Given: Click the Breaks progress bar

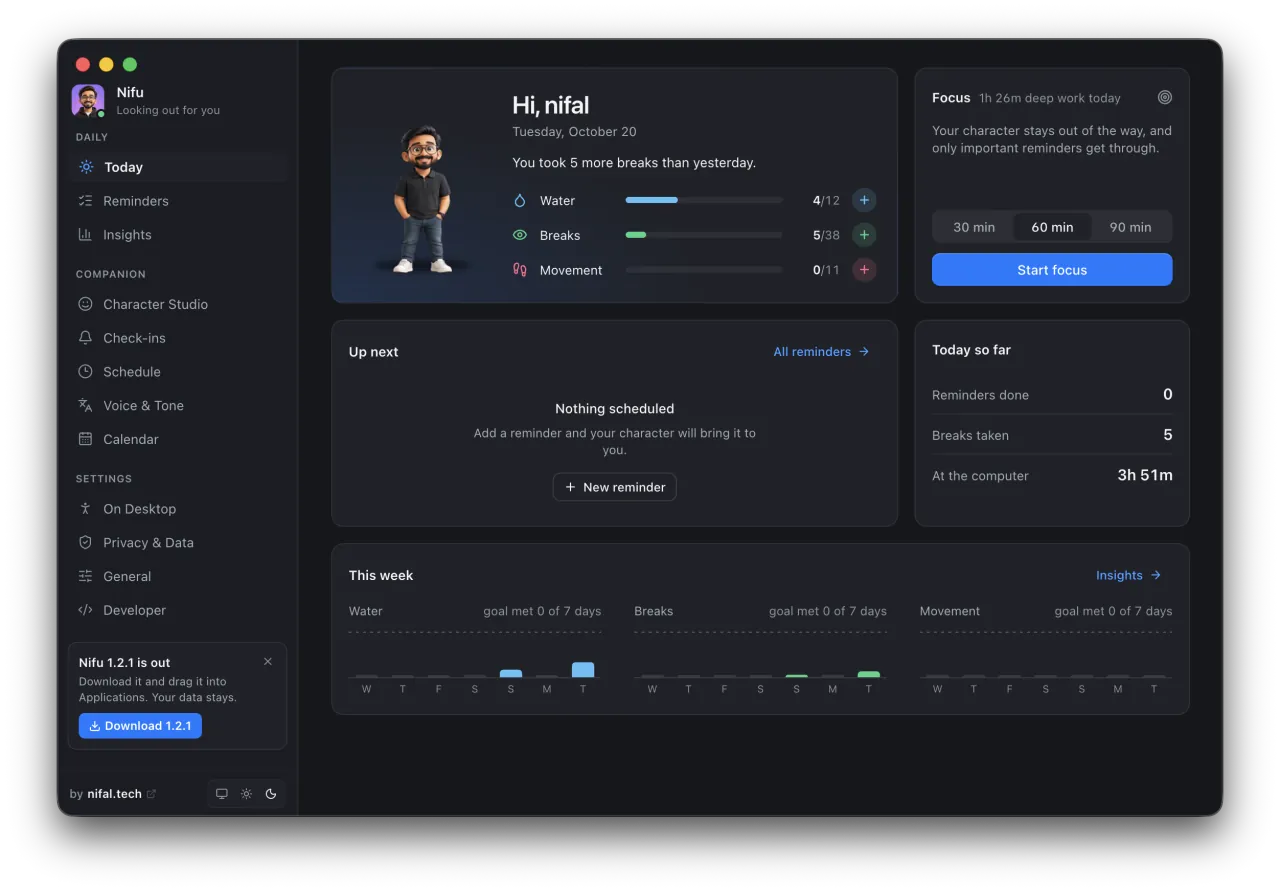Looking at the screenshot, I should pos(704,235).
